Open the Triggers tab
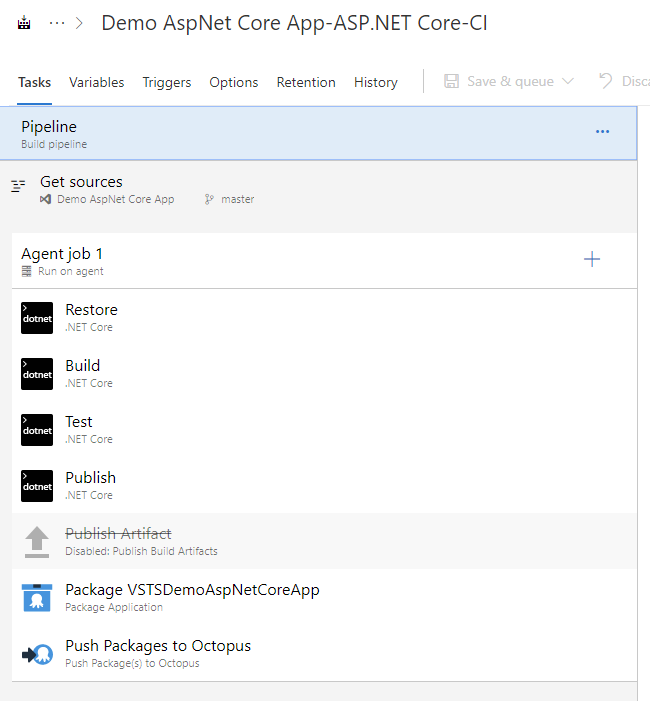The height and width of the screenshot is (701, 650). pyautogui.click(x=167, y=82)
